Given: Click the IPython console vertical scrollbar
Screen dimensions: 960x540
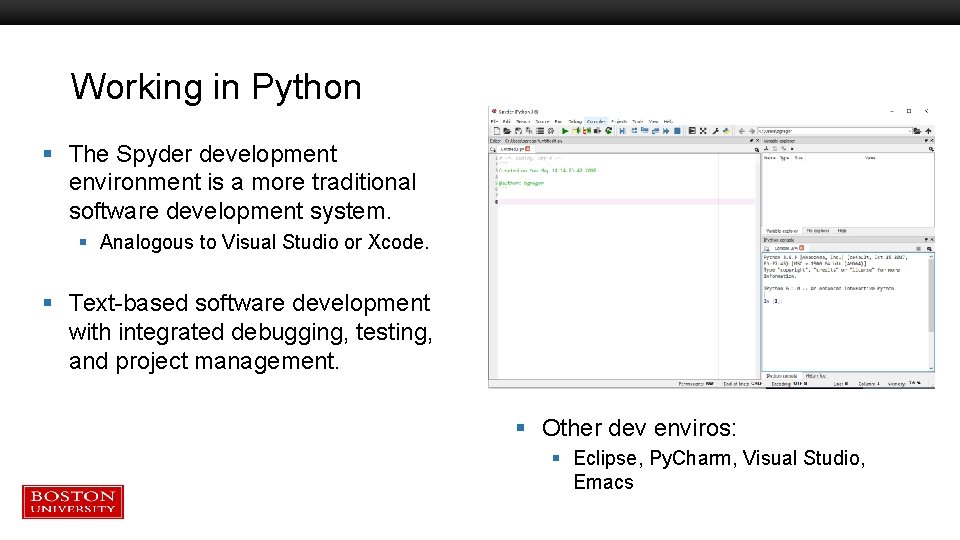Looking at the screenshot, I should coord(931,312).
